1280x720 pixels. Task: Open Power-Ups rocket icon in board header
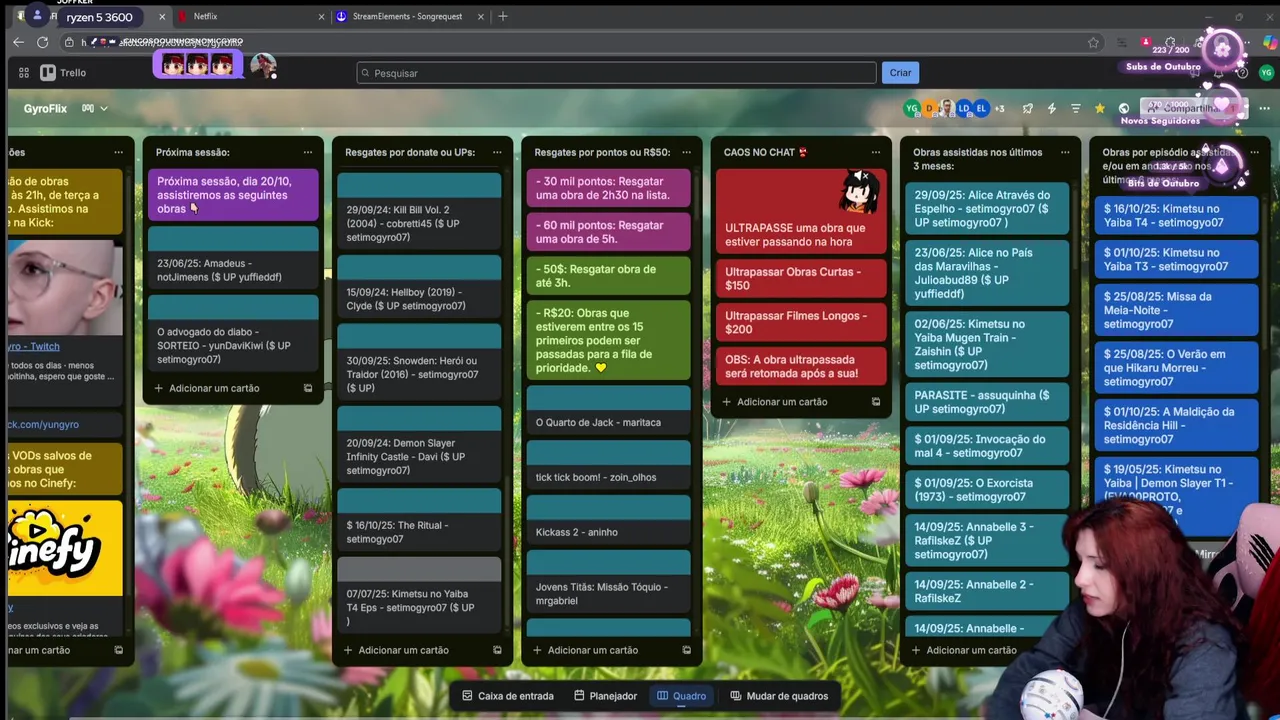tap(1028, 108)
